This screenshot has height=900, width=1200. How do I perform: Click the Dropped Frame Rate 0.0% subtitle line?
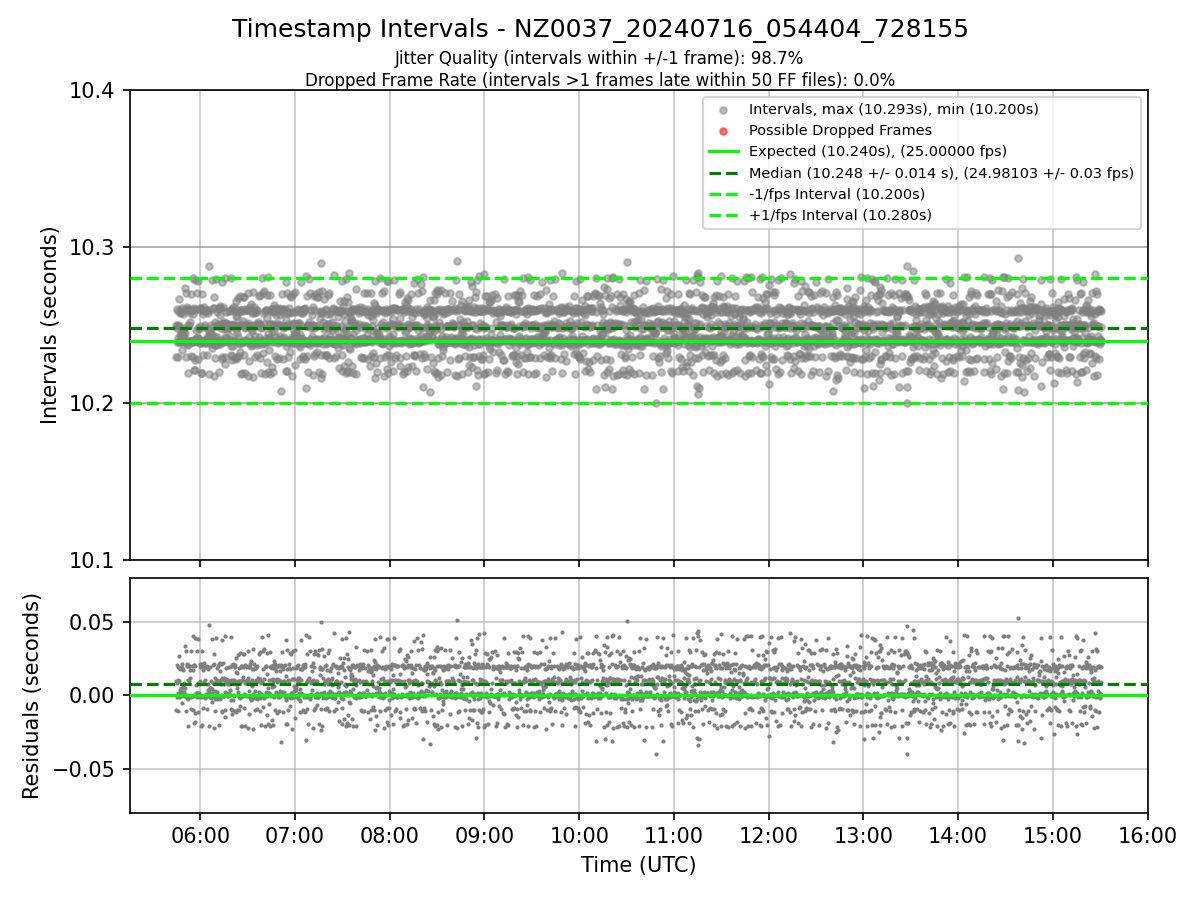pyautogui.click(x=600, y=80)
